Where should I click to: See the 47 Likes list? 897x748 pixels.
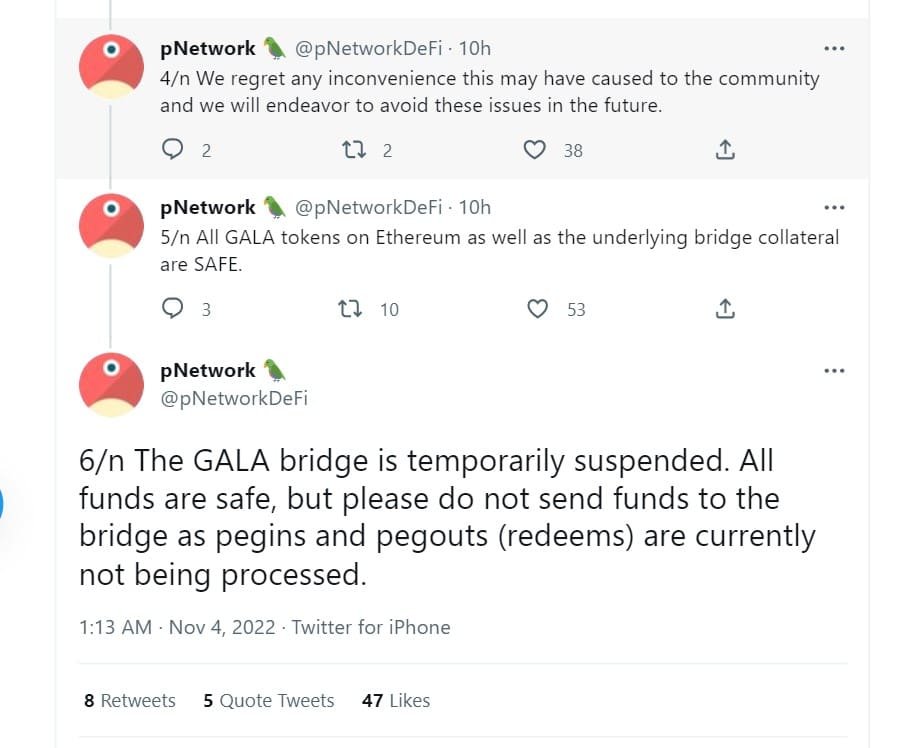[x=395, y=701]
